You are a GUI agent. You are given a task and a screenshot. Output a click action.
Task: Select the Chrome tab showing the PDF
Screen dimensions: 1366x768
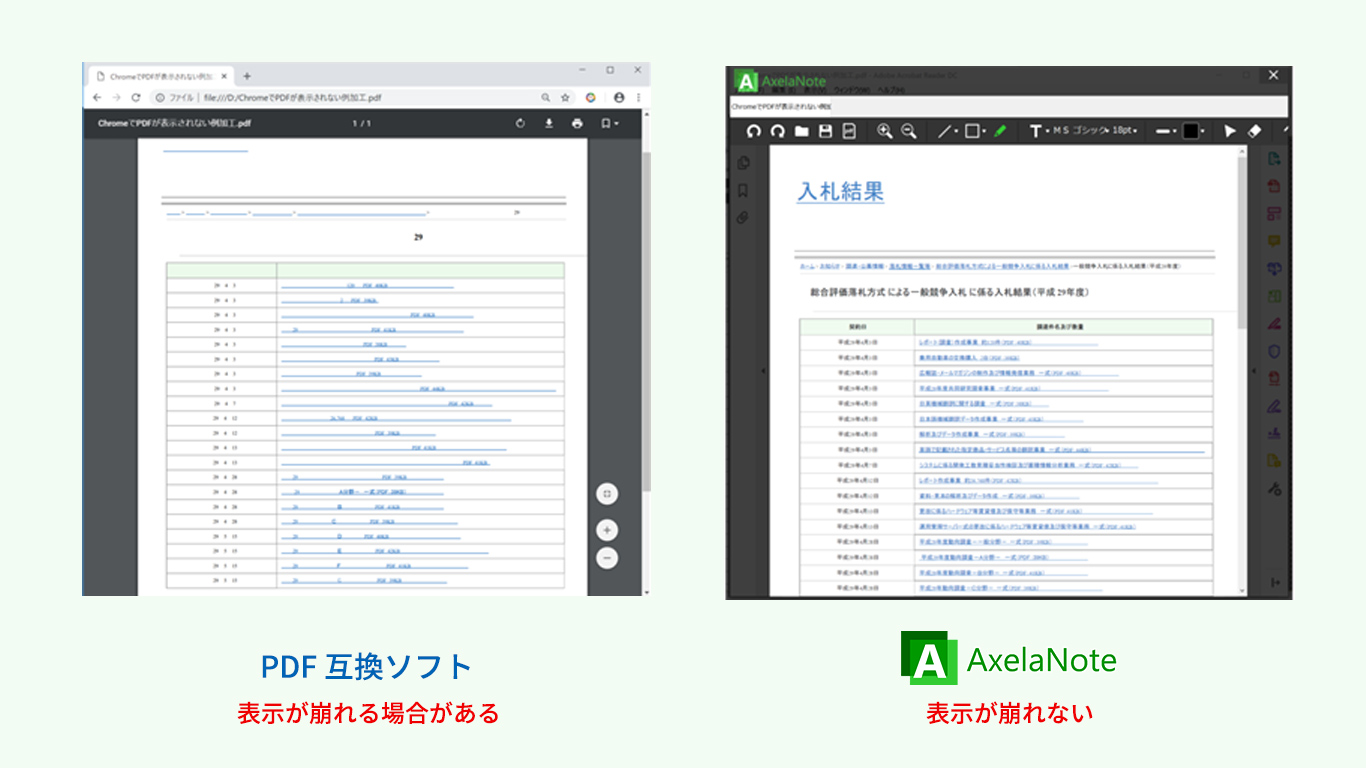tap(161, 76)
